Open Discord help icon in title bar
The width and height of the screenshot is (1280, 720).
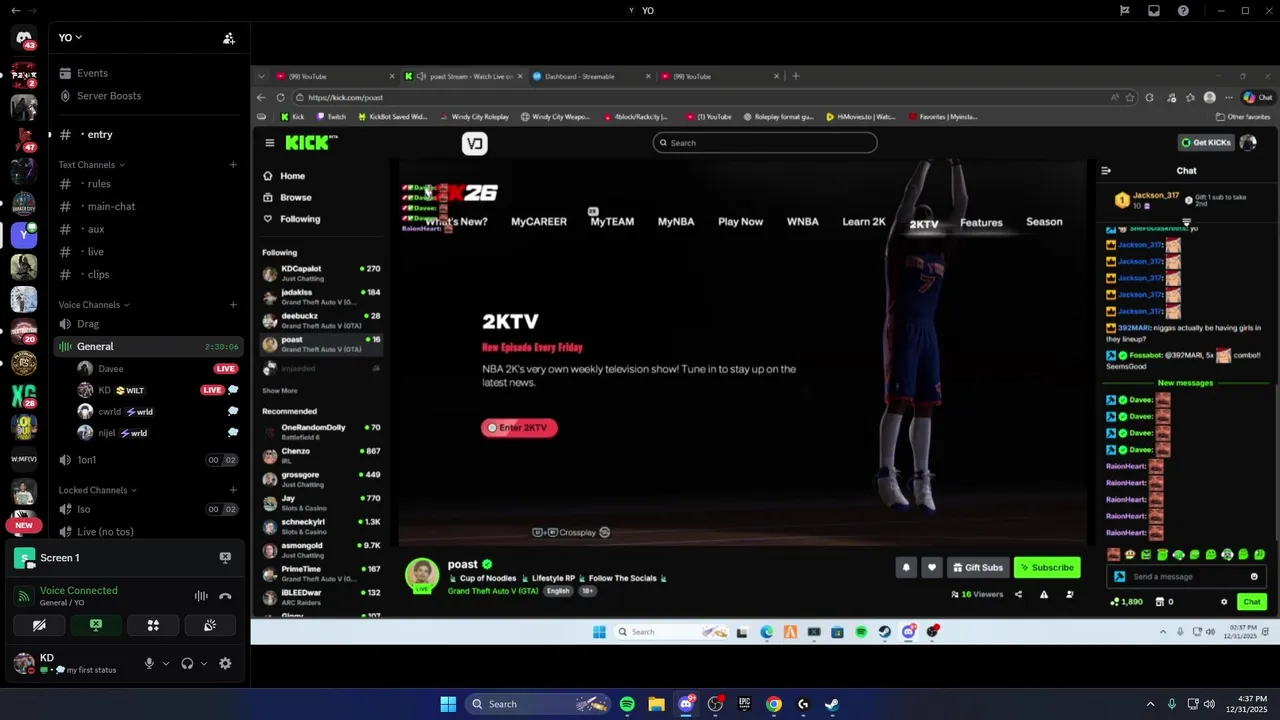pos(1184,11)
